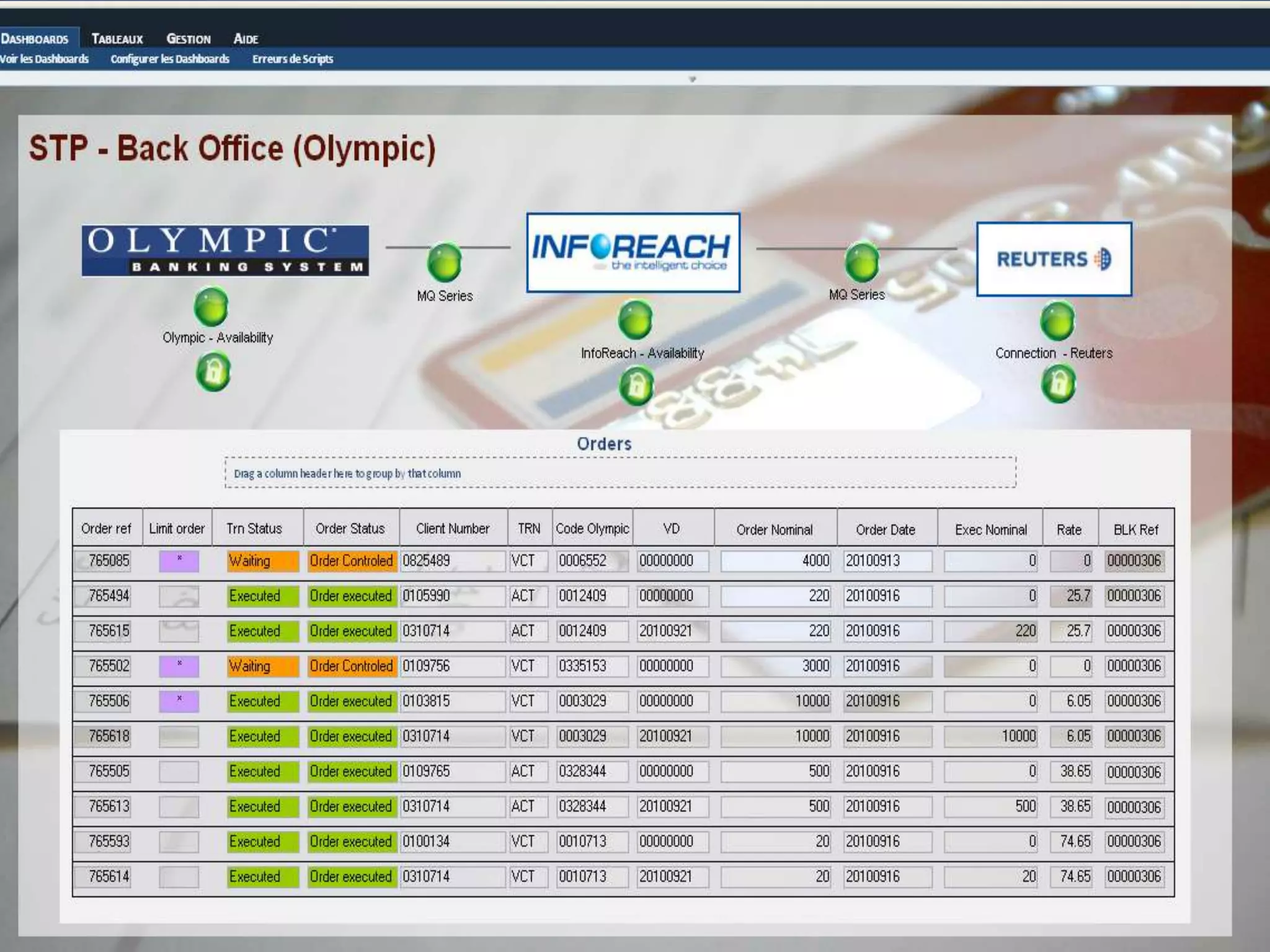The height and width of the screenshot is (952, 1270).
Task: Click the group-by column drop area
Action: [x=620, y=473]
